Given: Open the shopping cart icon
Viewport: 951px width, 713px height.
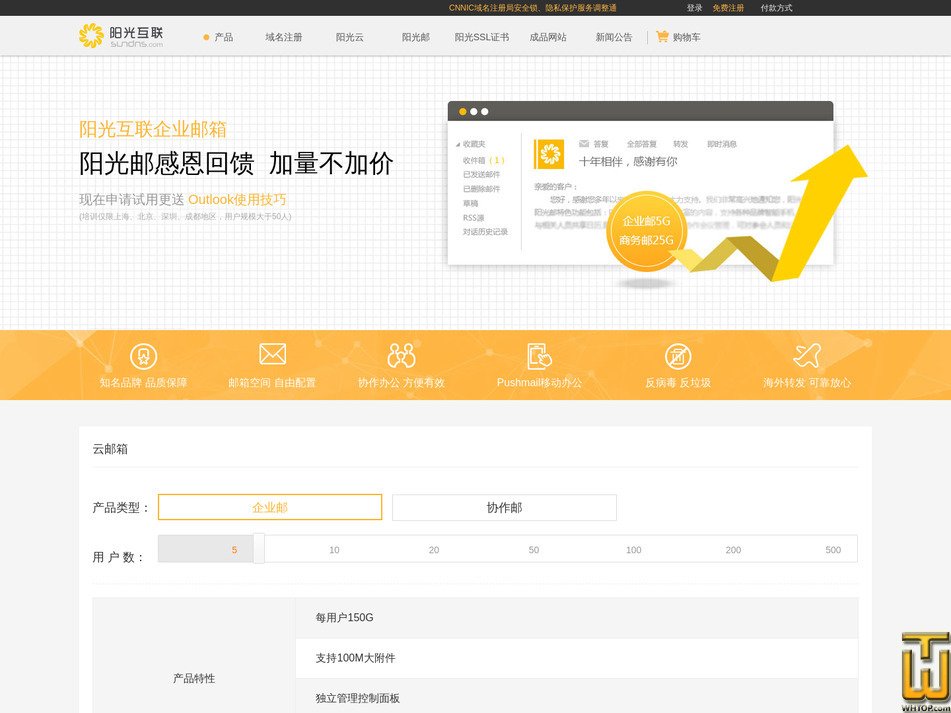Looking at the screenshot, I should click(x=662, y=36).
